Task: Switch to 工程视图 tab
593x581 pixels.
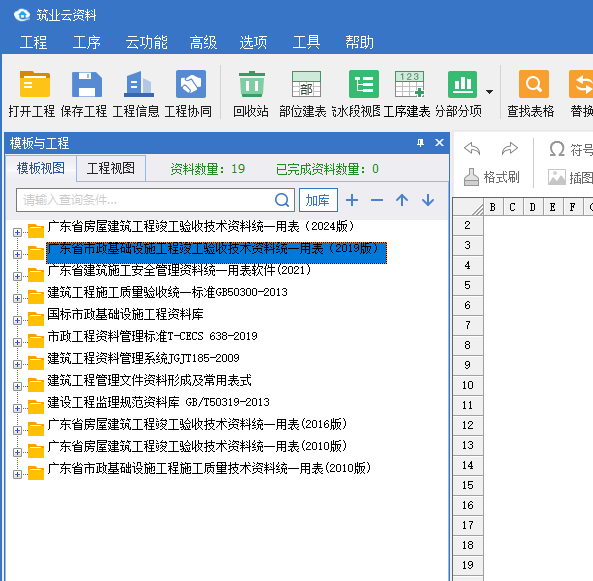Action: [x=111, y=168]
